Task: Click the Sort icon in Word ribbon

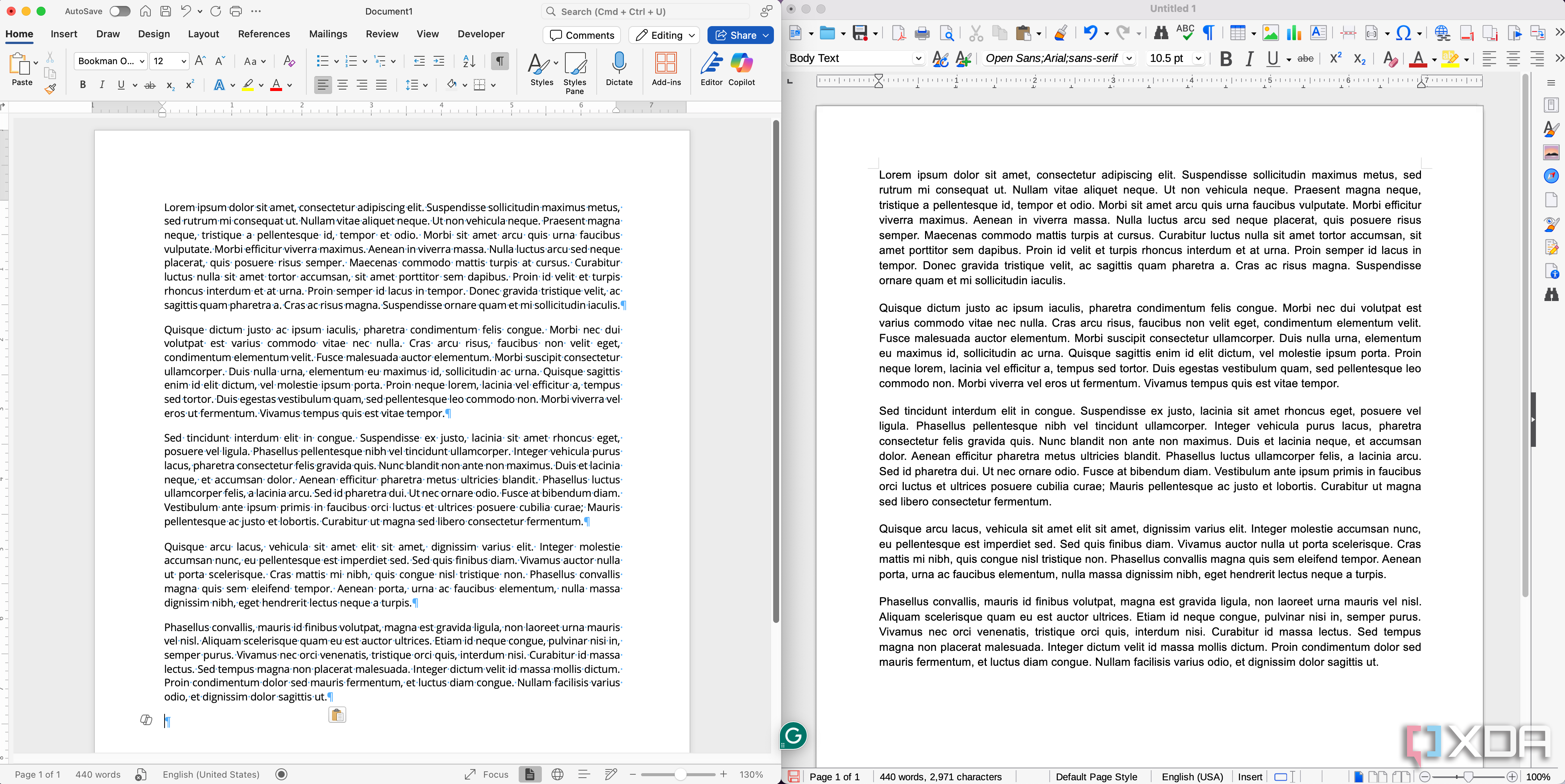Action: pos(469,61)
